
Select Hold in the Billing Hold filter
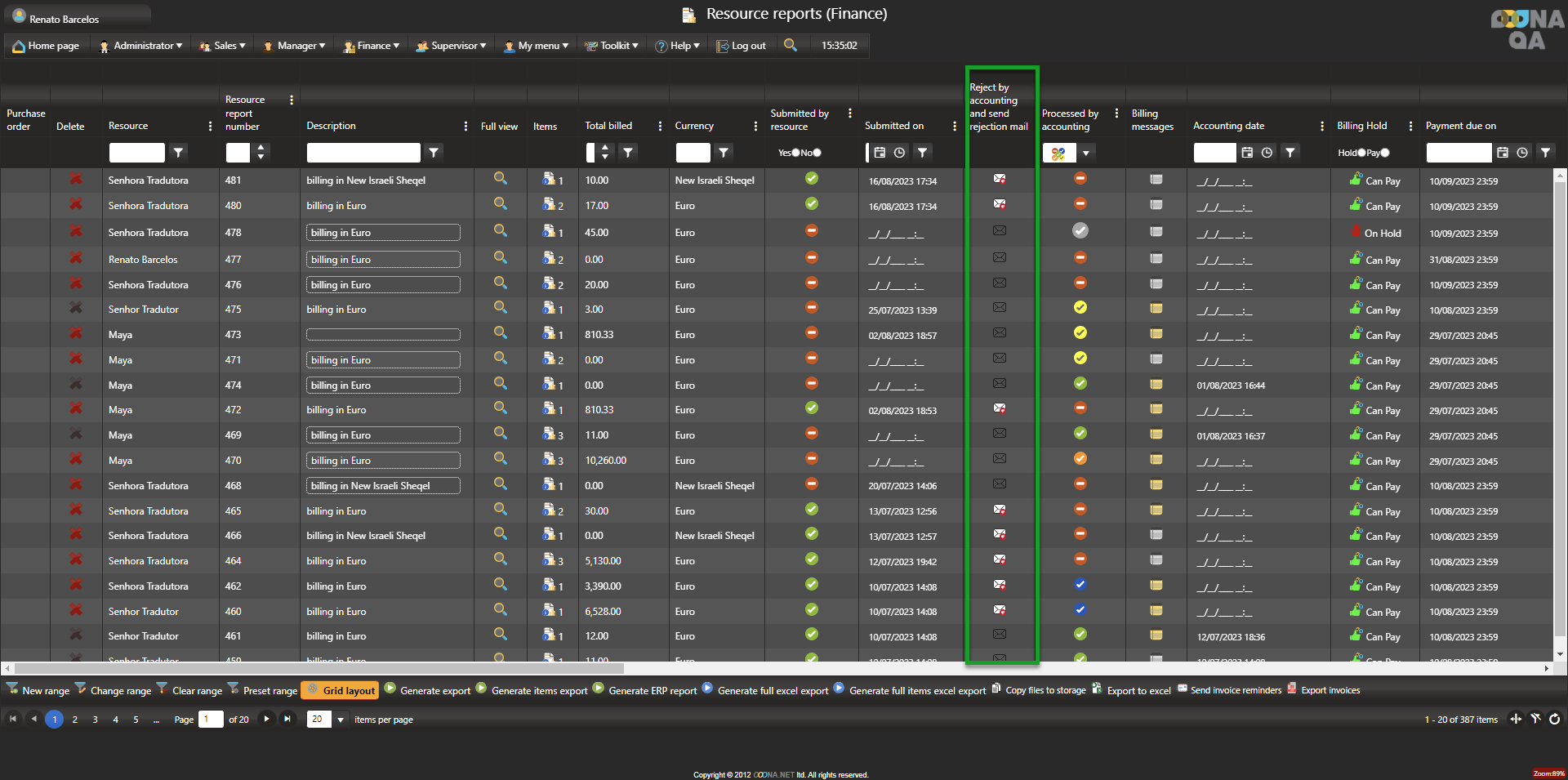(1361, 153)
